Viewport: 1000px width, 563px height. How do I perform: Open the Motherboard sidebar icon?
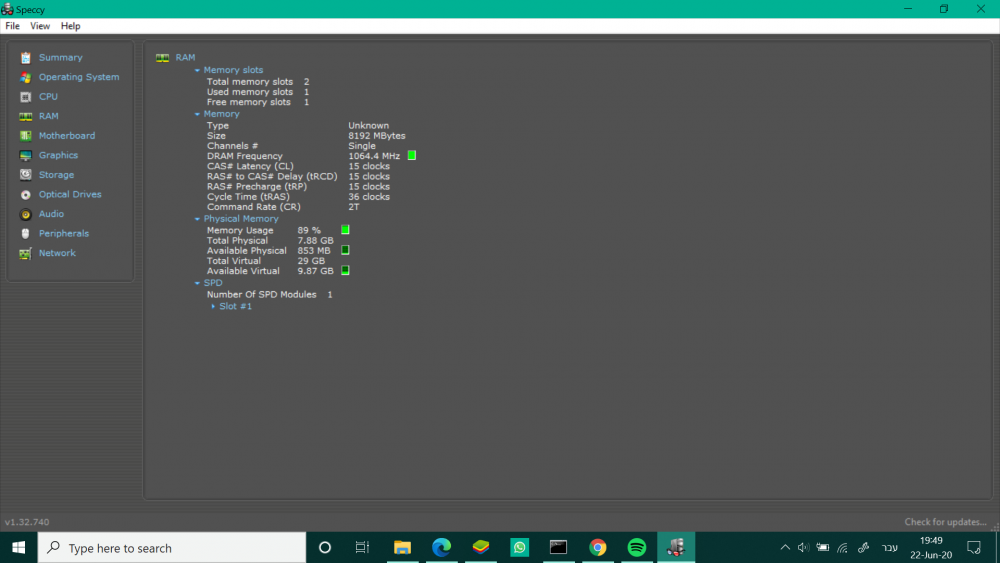click(26, 136)
